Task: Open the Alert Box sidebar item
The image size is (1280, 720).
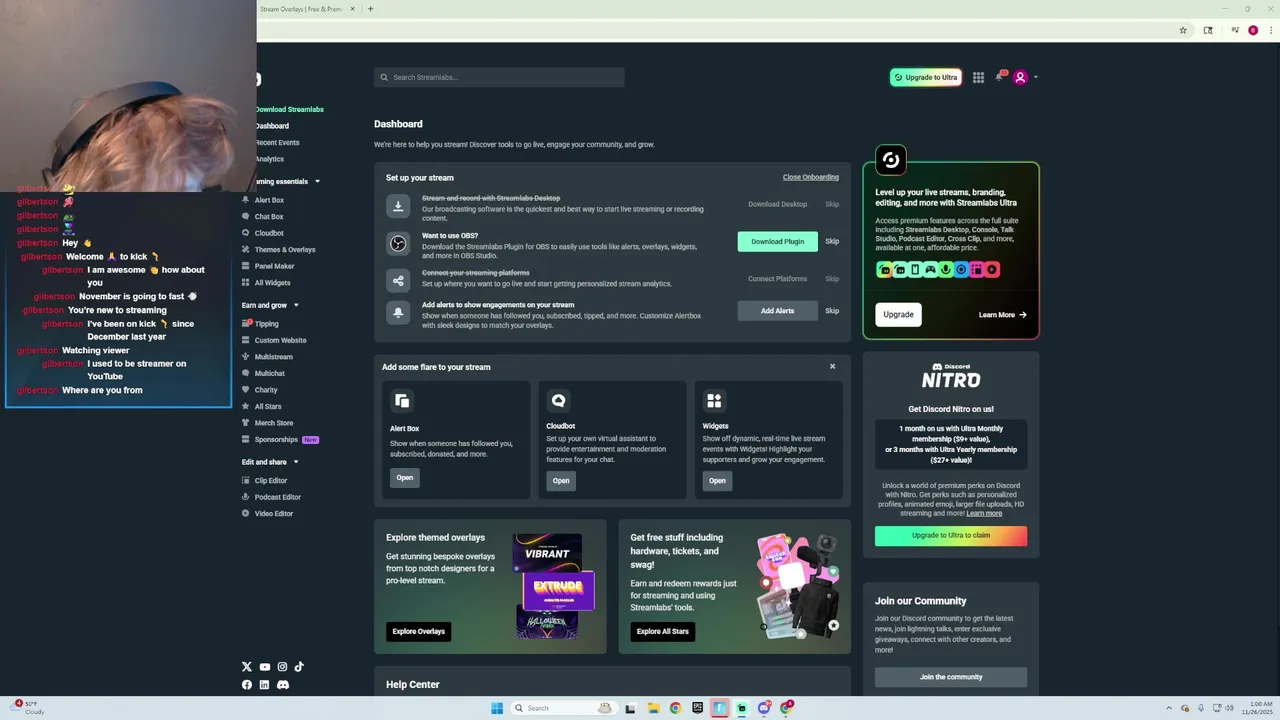Action: point(269,200)
